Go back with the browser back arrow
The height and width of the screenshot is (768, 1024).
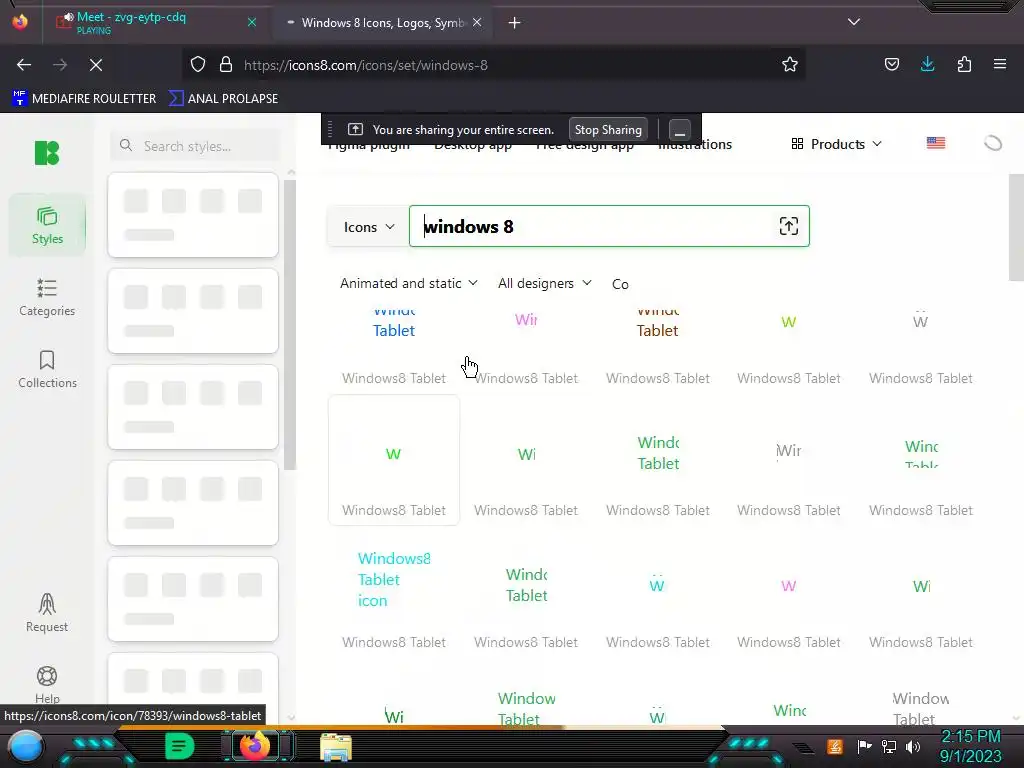click(x=24, y=65)
